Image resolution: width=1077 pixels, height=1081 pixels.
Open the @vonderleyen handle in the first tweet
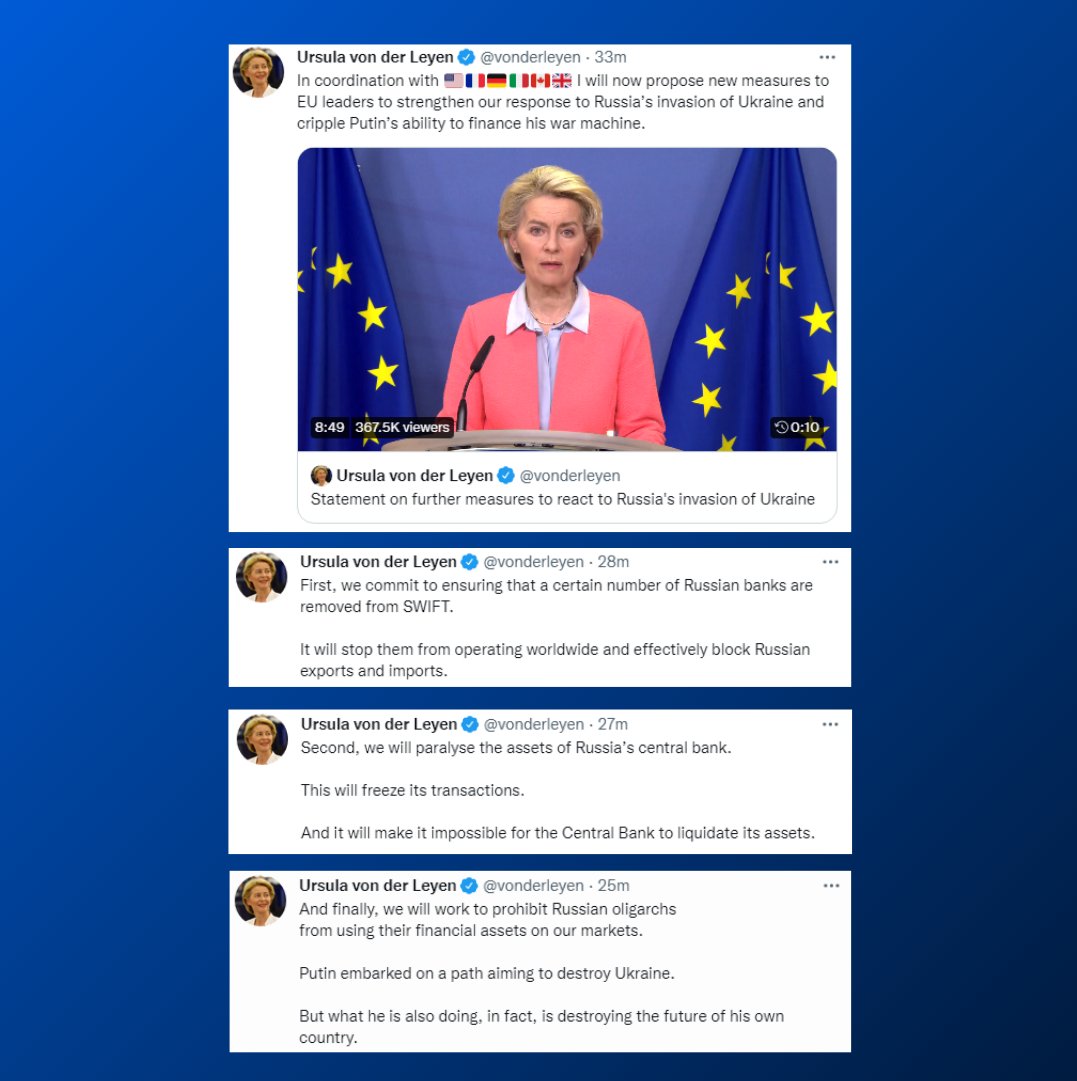[530, 57]
